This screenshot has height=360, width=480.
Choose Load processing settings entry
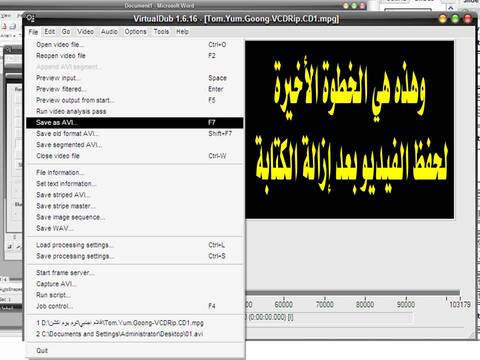[135, 245]
